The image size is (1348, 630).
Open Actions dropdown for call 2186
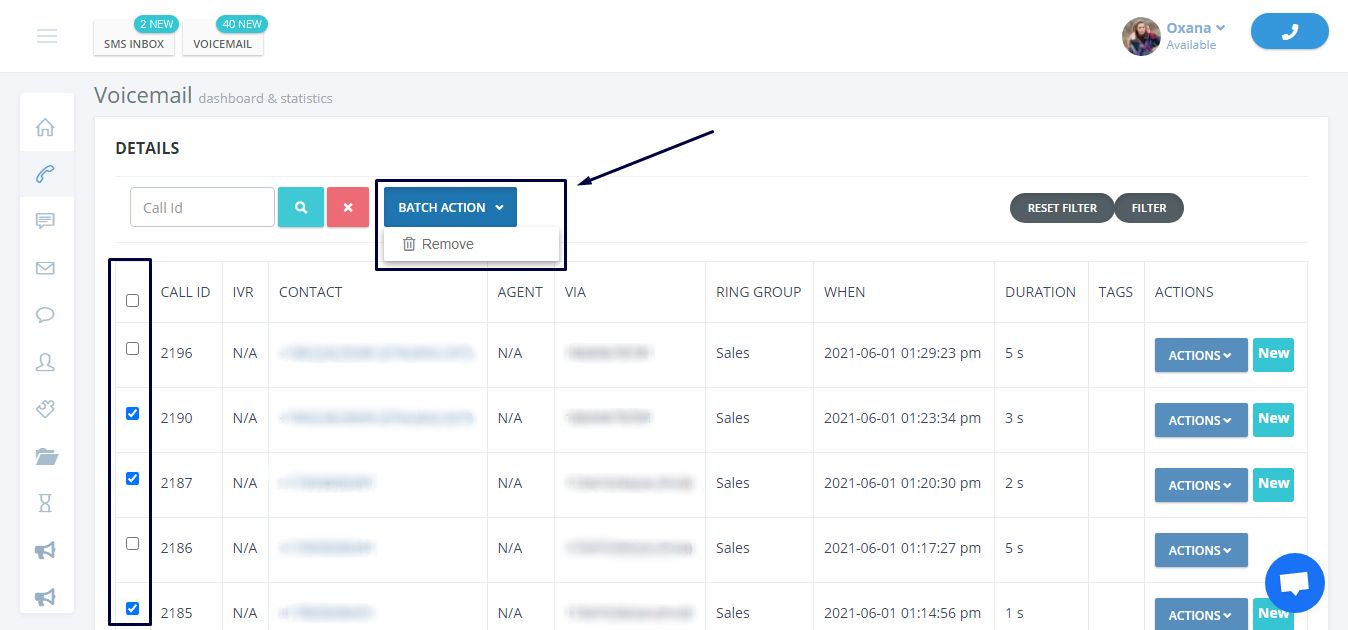pos(1200,550)
